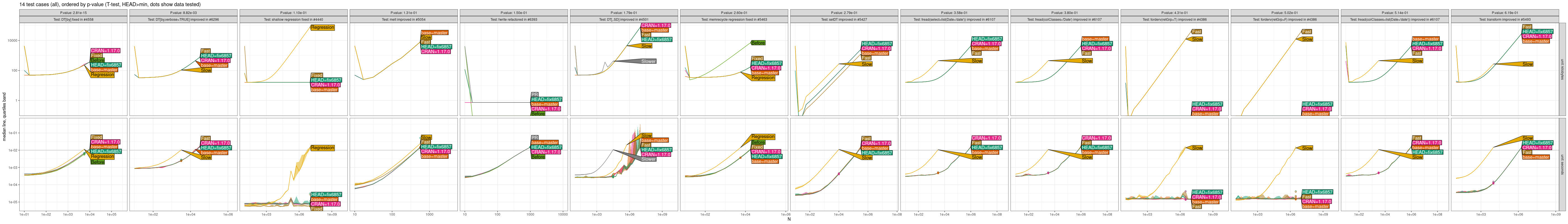This screenshot has width=1568, height=224.
Task: Click 'Slow' label in transform kilobytes panel
Action: [x=1528, y=64]
